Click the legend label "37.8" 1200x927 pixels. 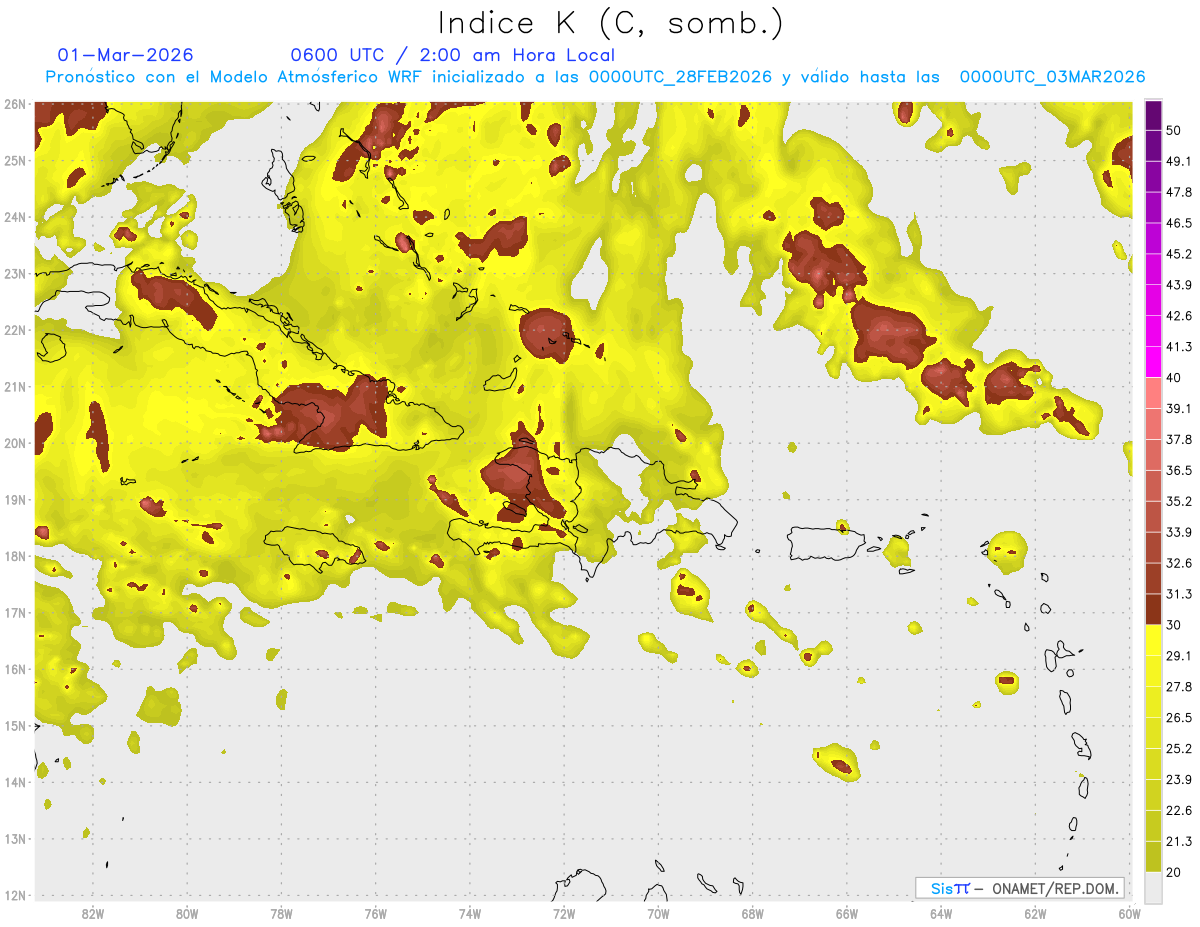click(1179, 440)
